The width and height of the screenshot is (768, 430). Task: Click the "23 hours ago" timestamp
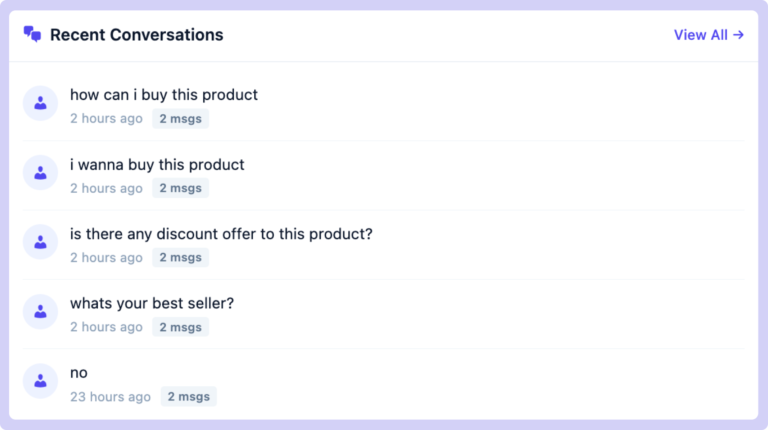click(x=110, y=397)
